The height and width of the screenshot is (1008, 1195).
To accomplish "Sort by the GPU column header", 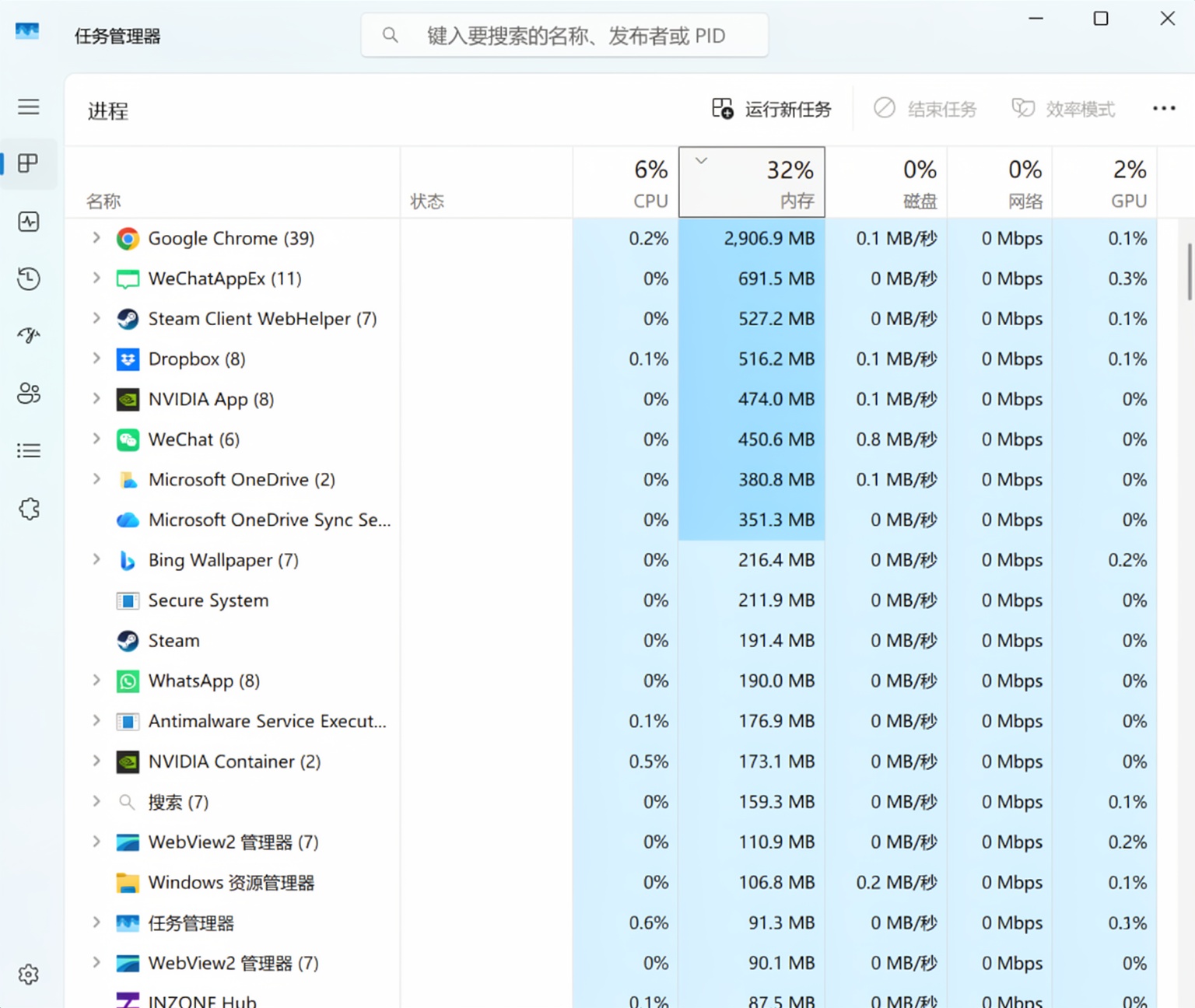I will click(1104, 183).
